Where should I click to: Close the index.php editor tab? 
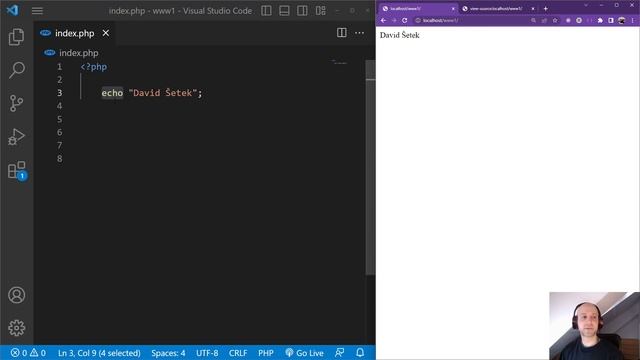pos(106,33)
